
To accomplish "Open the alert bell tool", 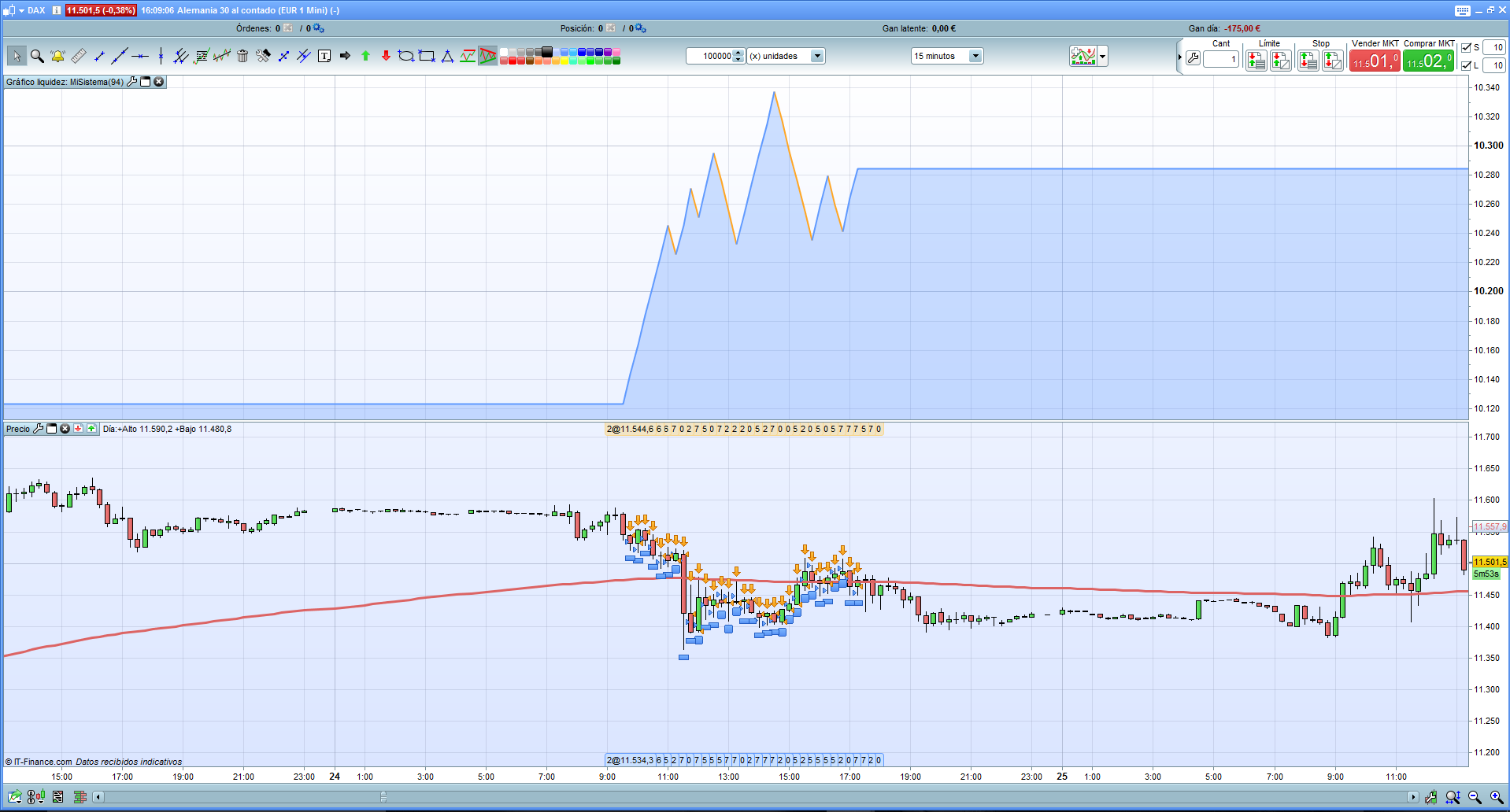I will (x=57, y=56).
